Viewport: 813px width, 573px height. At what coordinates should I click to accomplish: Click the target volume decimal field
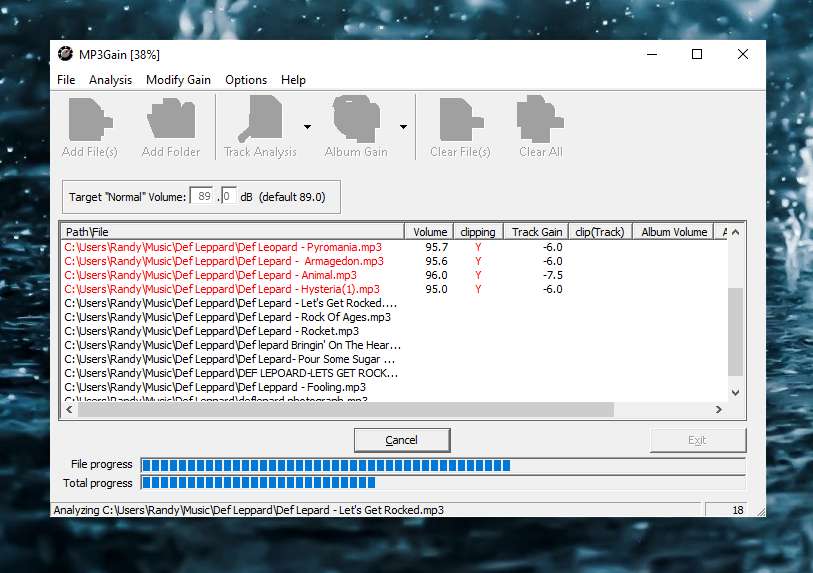click(x=229, y=196)
